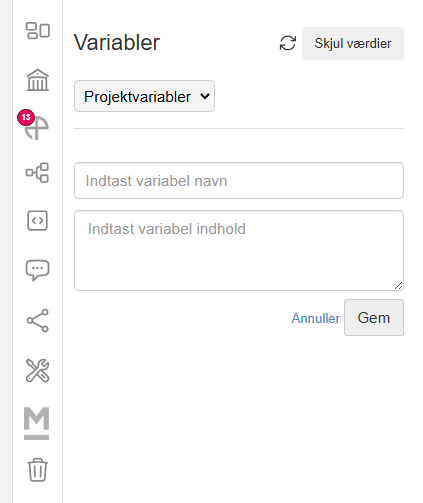Open the hierarchy tree diagram icon

pyautogui.click(x=37, y=172)
